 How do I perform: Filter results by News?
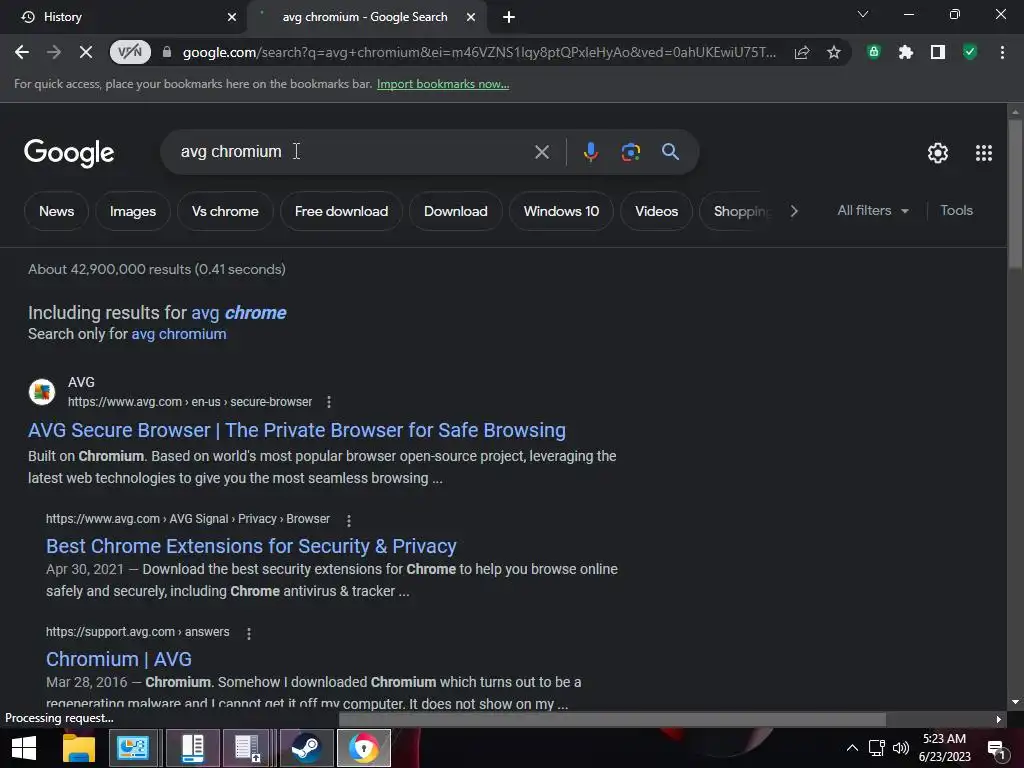point(56,211)
